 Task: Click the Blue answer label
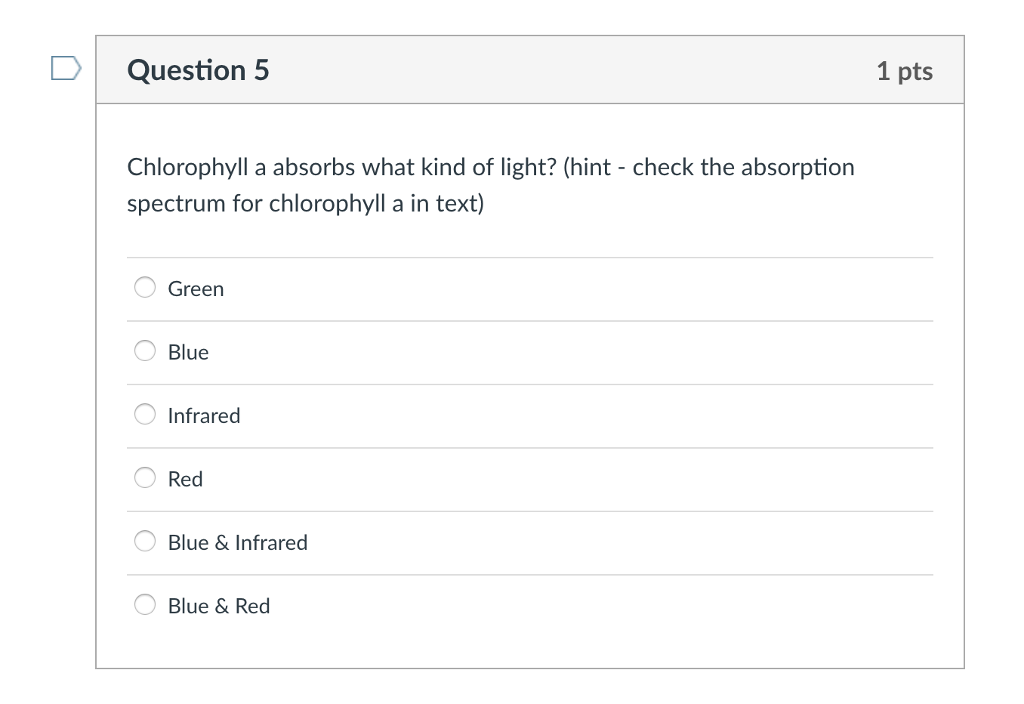tap(188, 352)
